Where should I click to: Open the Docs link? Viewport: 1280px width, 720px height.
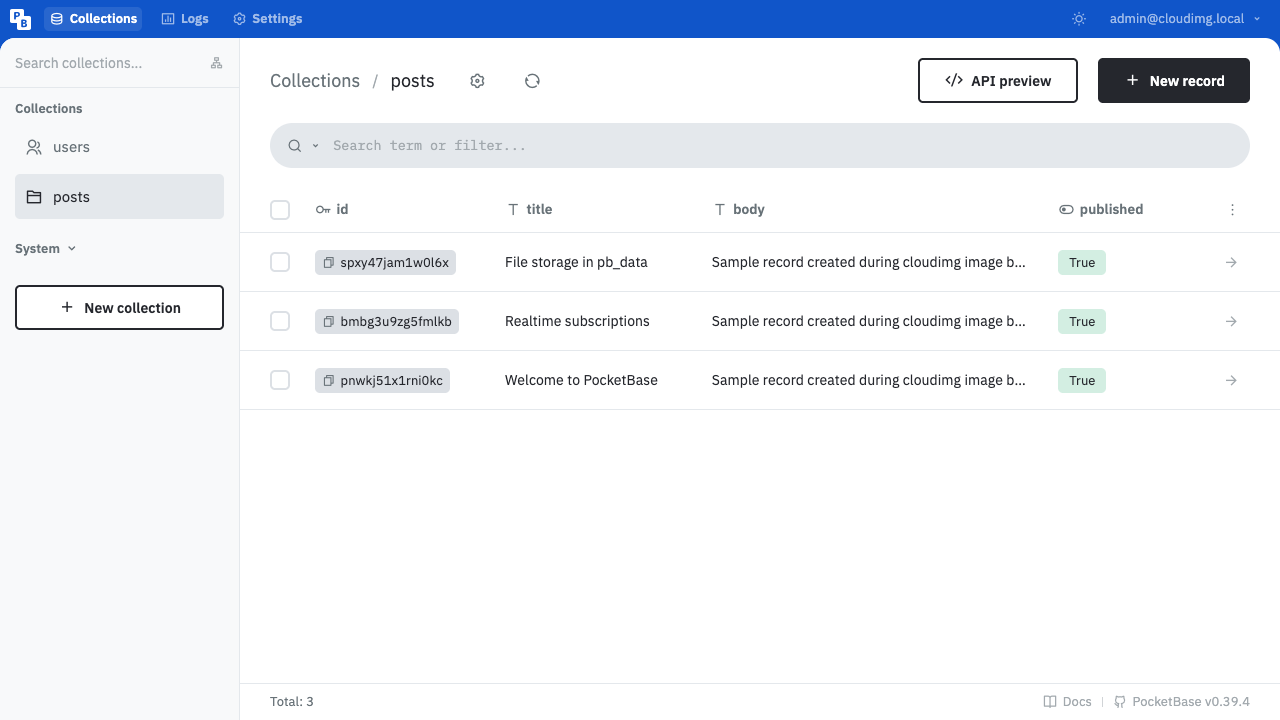1067,702
